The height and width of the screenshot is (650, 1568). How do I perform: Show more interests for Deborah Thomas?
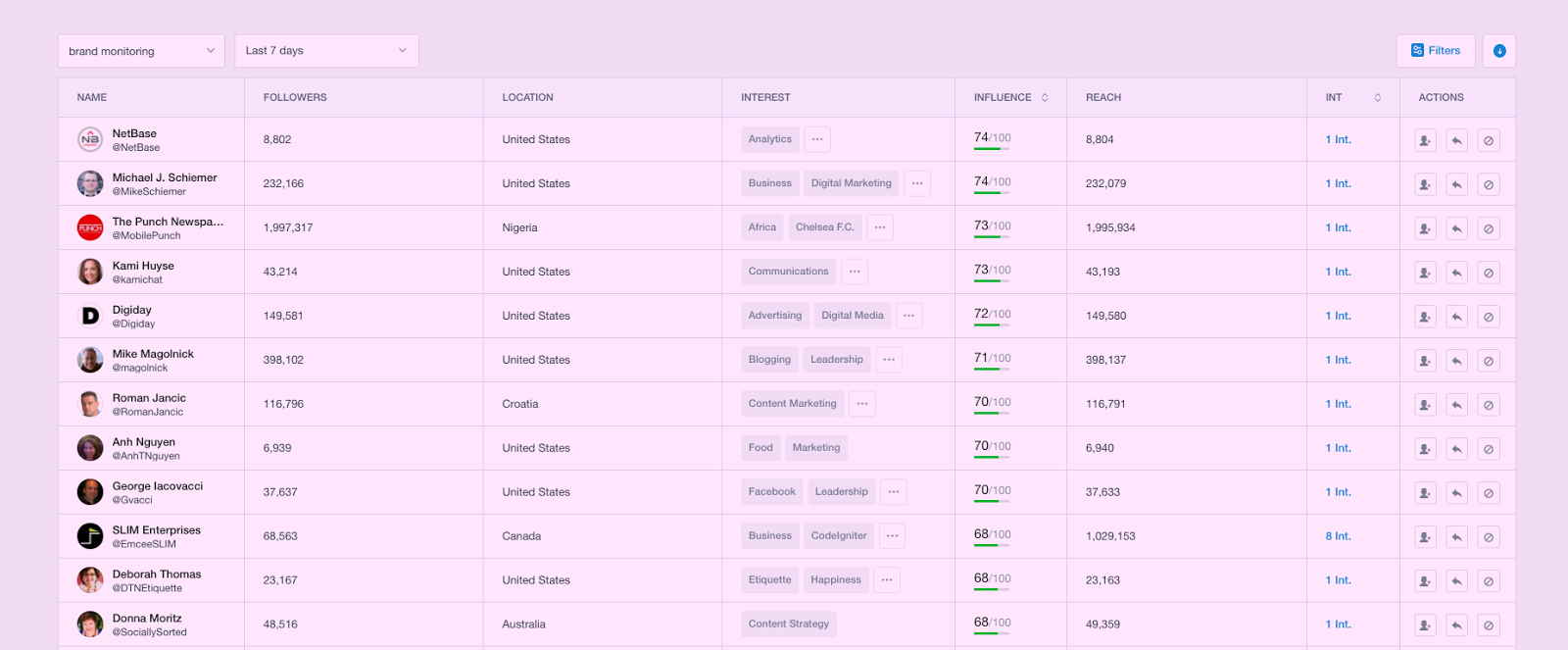click(x=887, y=580)
